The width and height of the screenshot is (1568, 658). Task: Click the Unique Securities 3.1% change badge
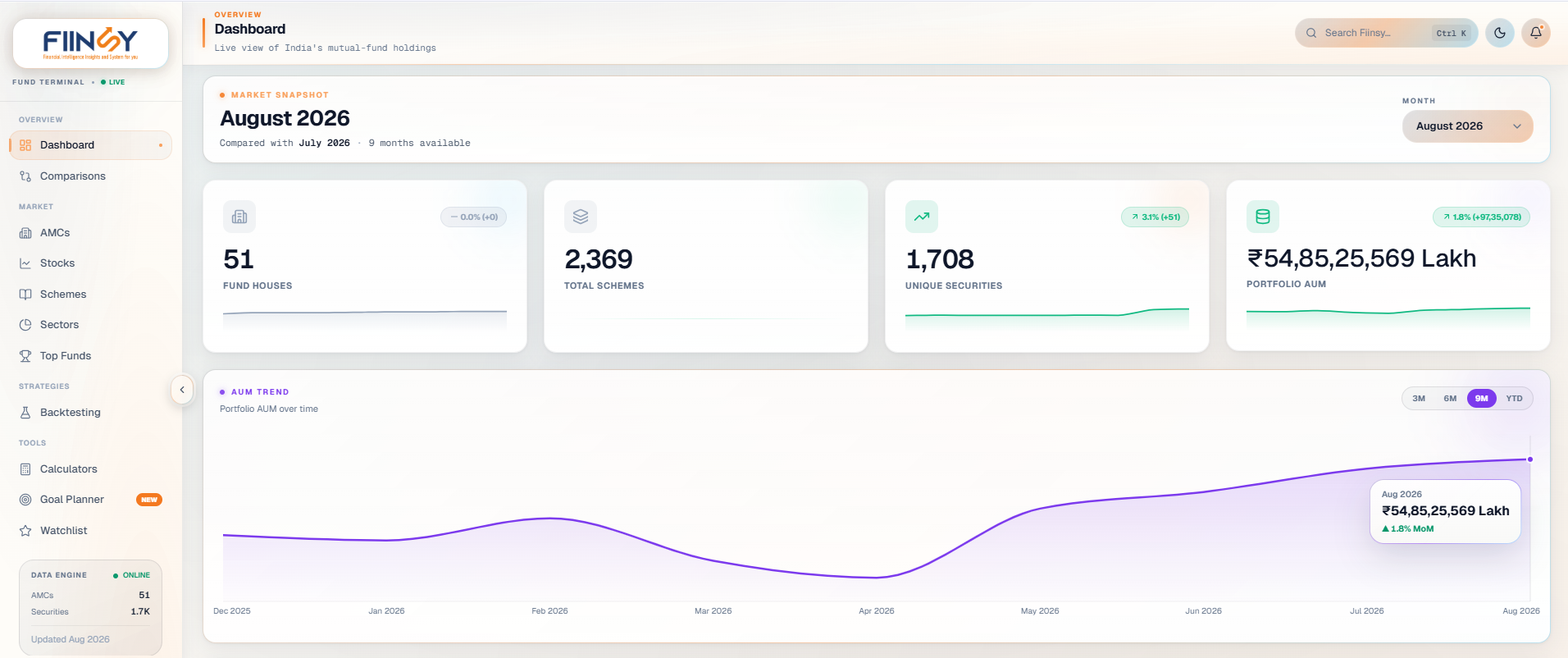[1155, 217]
